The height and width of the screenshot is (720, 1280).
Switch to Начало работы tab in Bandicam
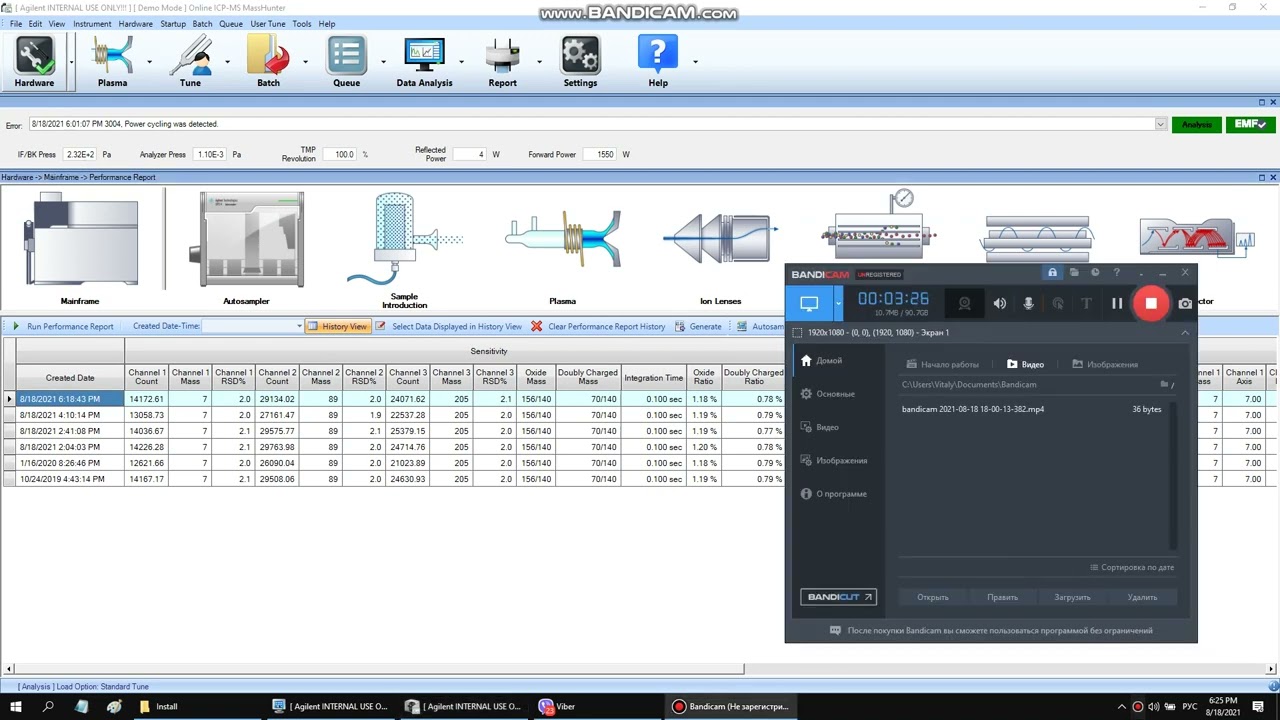(942, 365)
